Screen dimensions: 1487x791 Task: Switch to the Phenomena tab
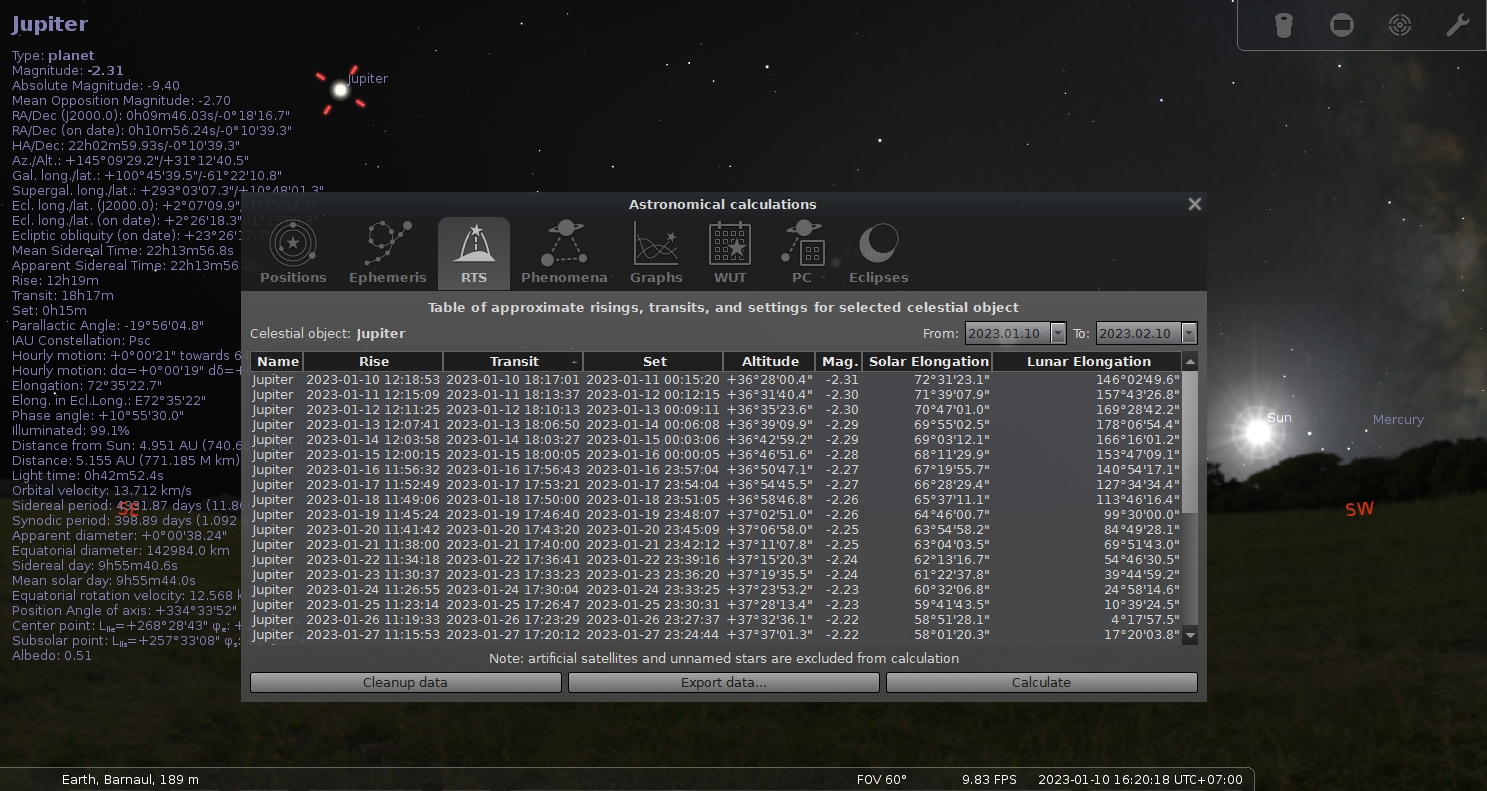pos(564,254)
